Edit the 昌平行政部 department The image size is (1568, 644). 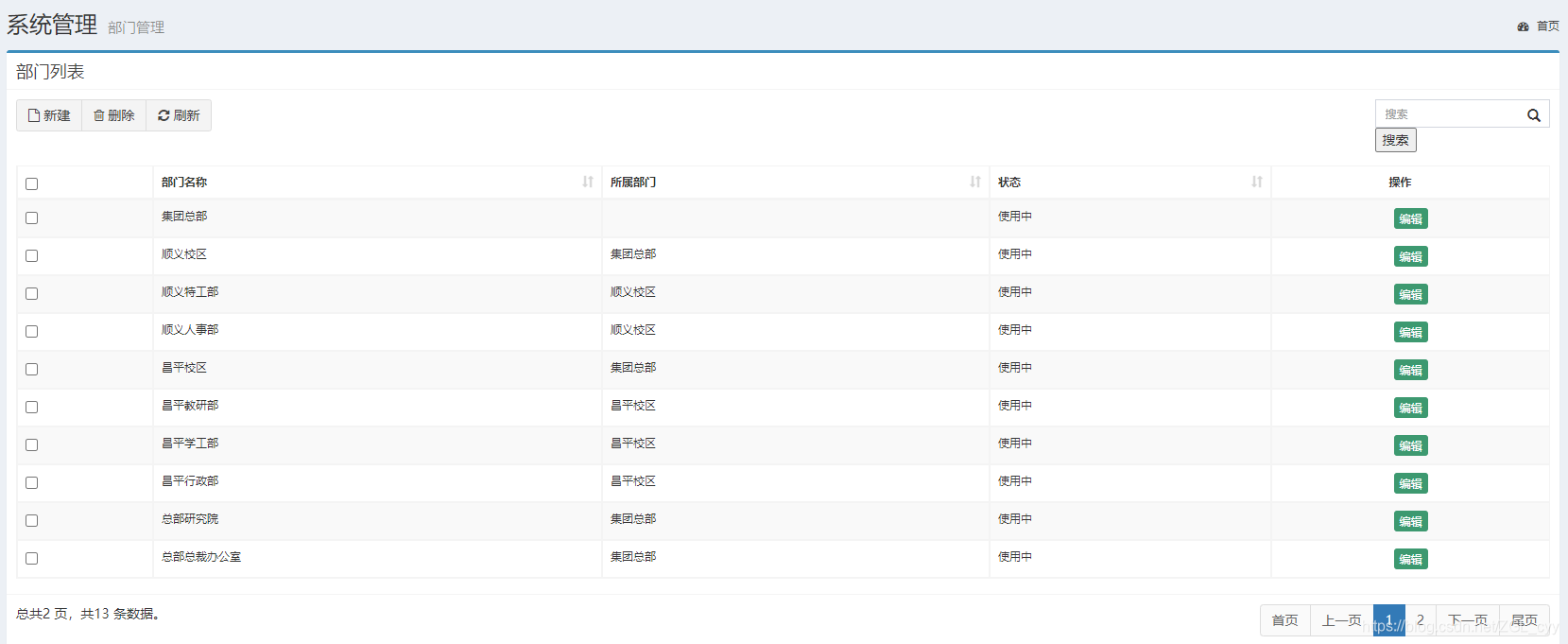tap(1410, 483)
